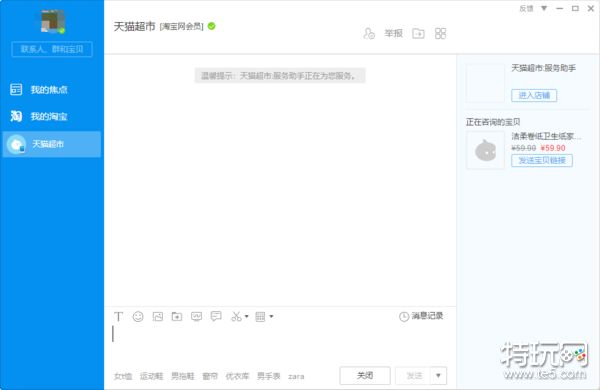The height and width of the screenshot is (390, 600).
Task: Click 进入店铺 enter shop button
Action: click(534, 95)
